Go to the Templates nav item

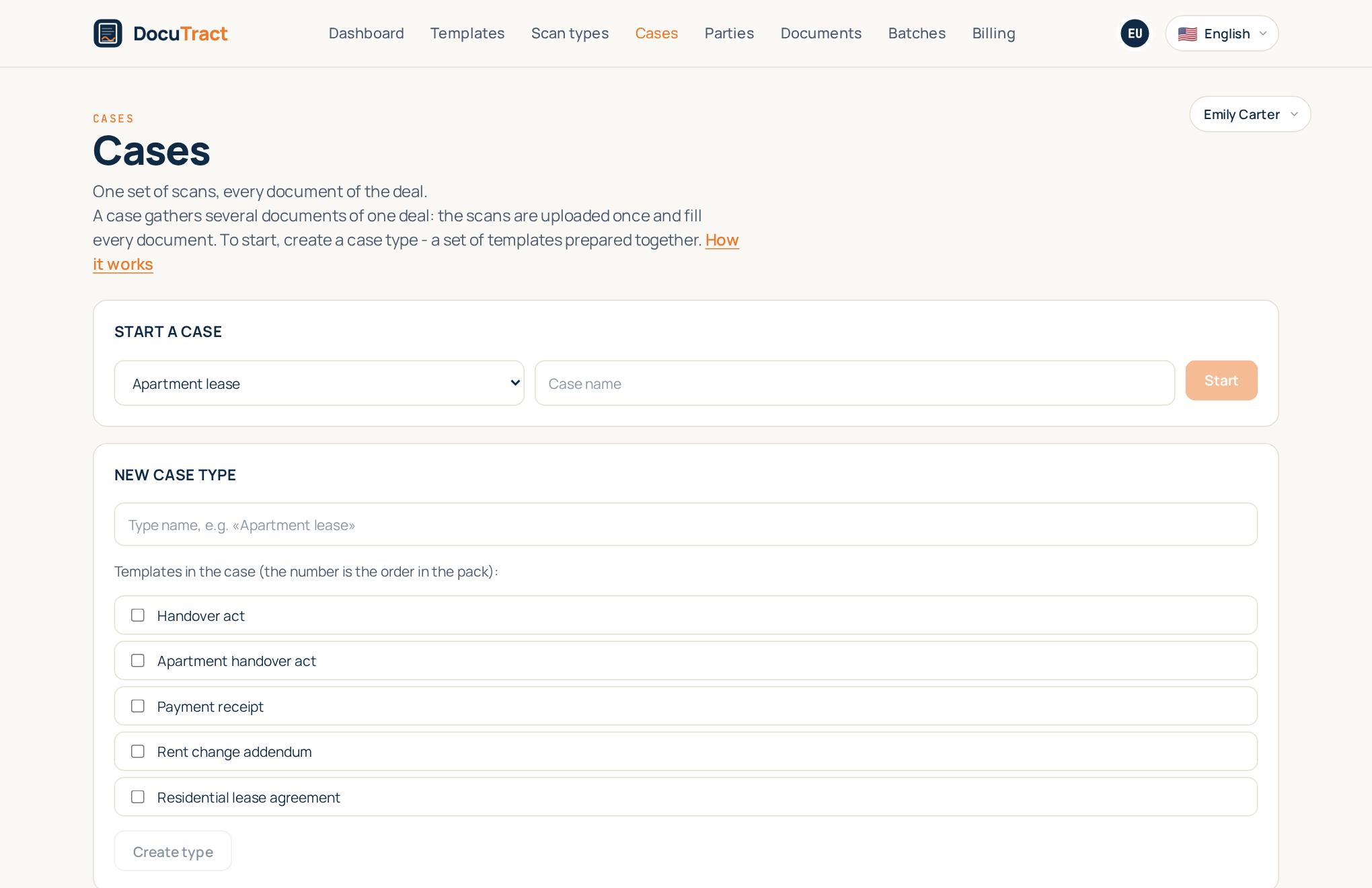coord(467,33)
